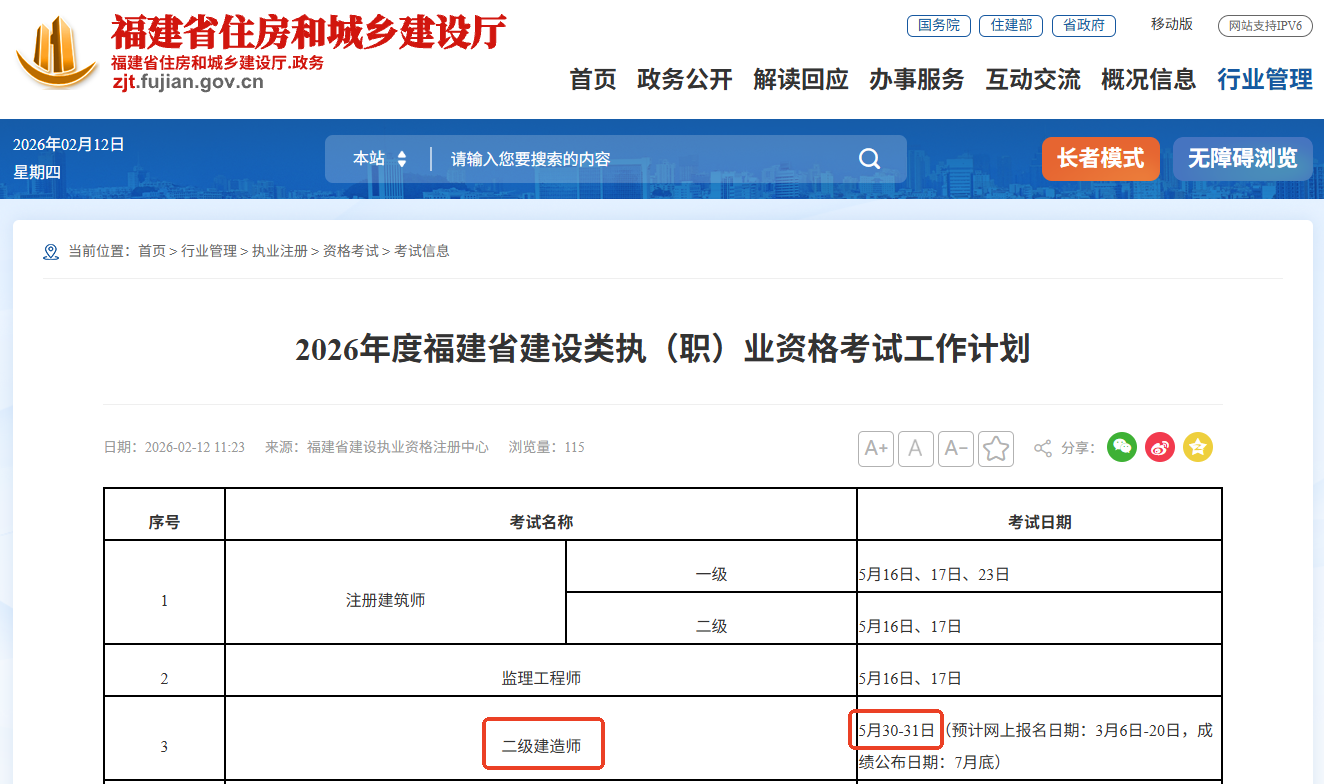Turn on 无障碍浏览 accessible browsing
Screen dimensions: 1324x784
pyautogui.click(x=1242, y=158)
